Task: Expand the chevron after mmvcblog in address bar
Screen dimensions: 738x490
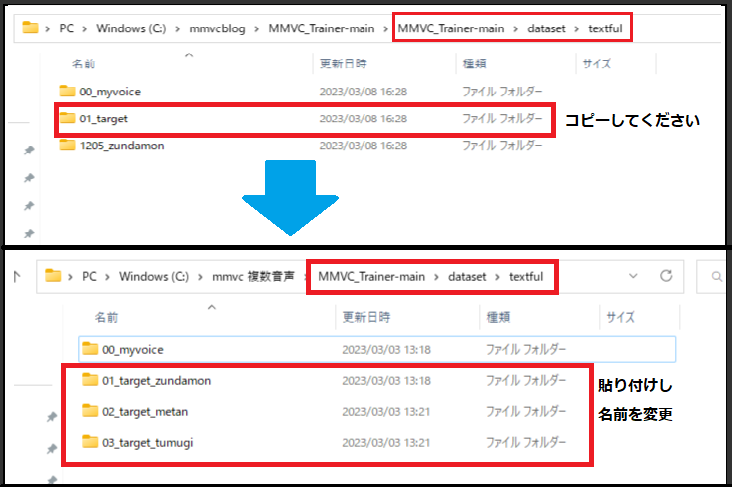Action: pos(257,29)
